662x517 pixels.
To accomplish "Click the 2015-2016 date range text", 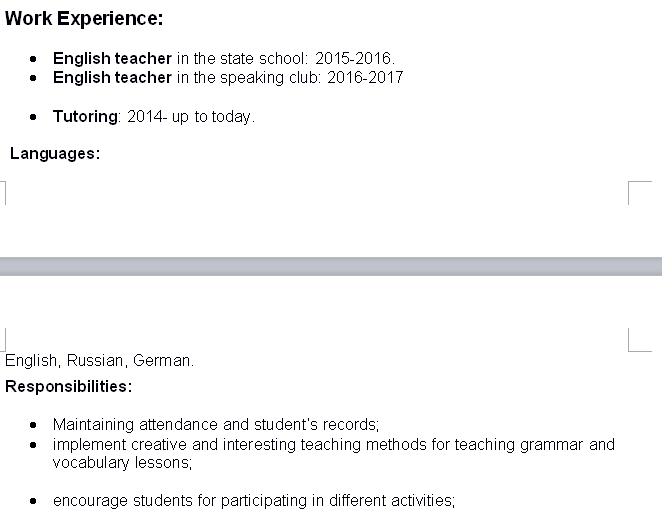I will click(x=355, y=58).
